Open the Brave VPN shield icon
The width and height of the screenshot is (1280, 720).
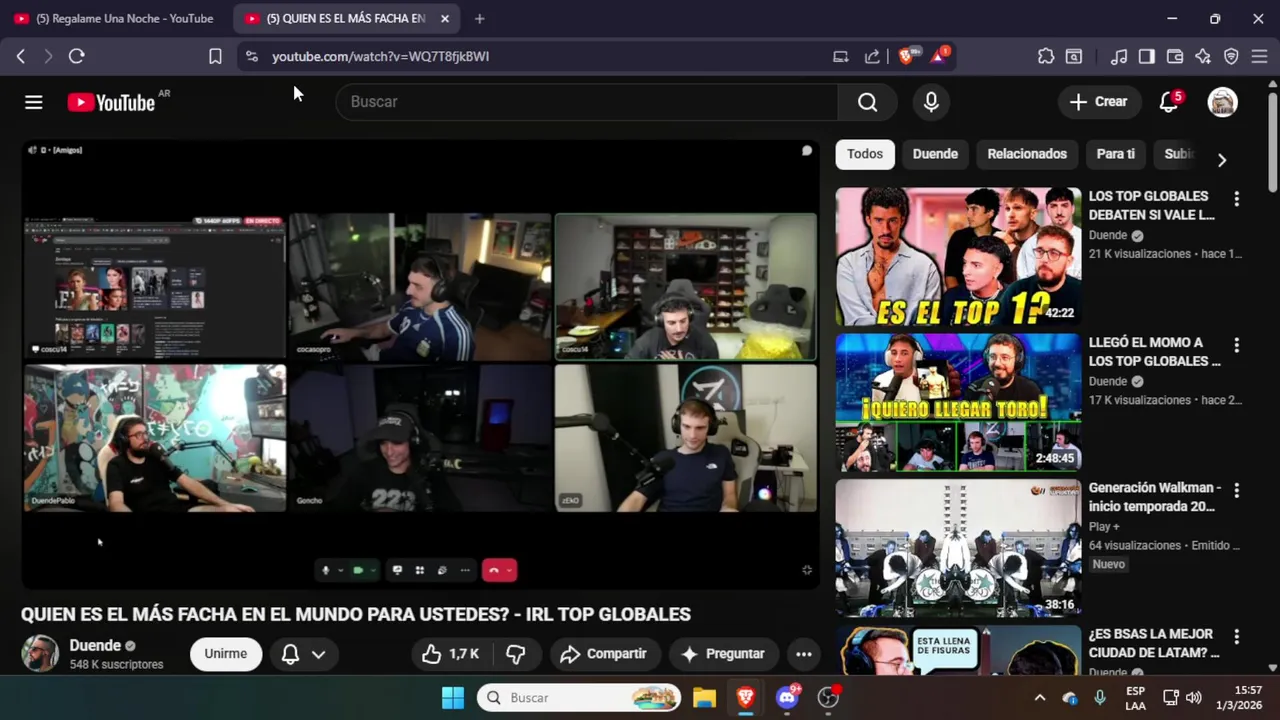pos(1231,56)
